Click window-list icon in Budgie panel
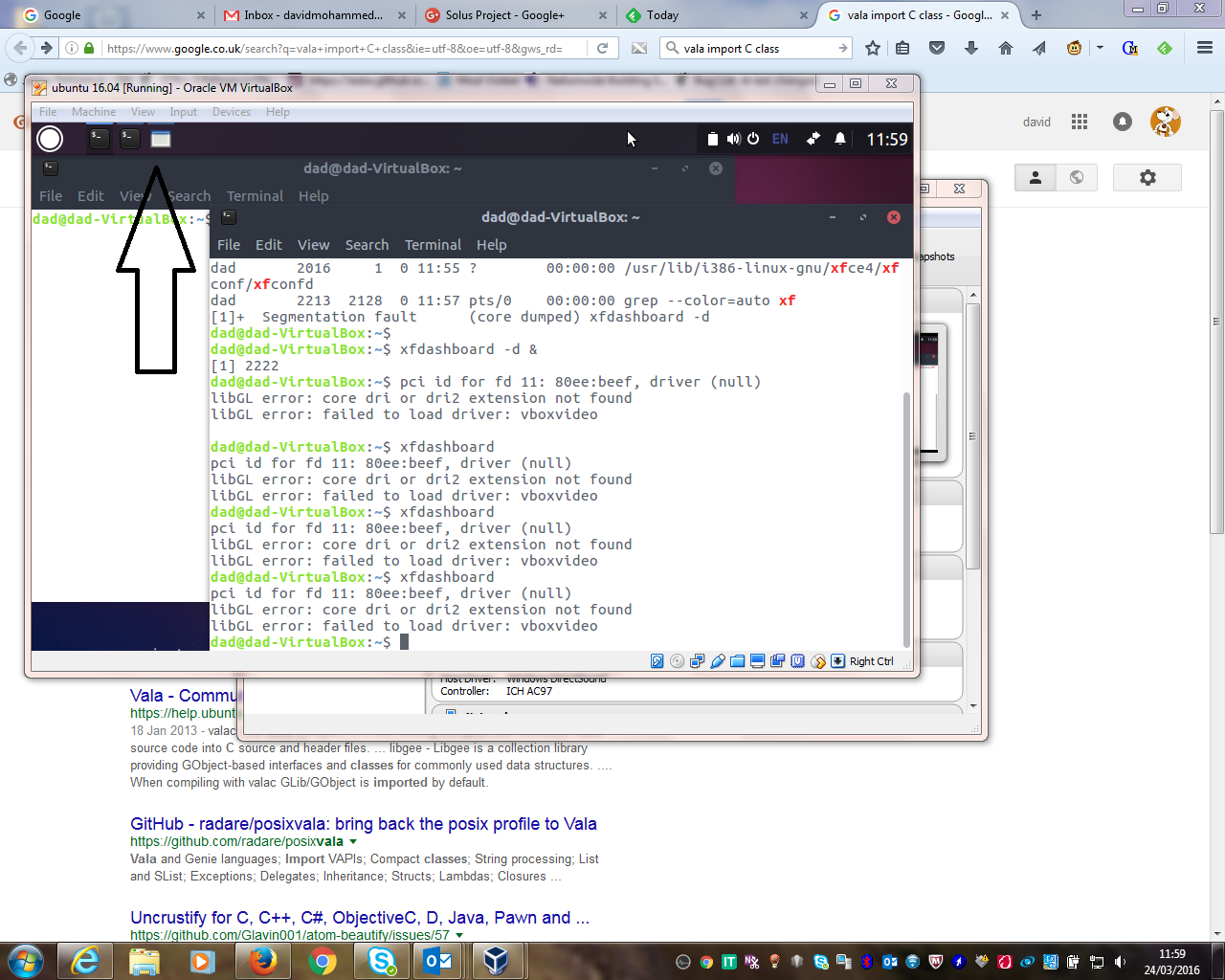This screenshot has width=1225, height=980. [161, 139]
